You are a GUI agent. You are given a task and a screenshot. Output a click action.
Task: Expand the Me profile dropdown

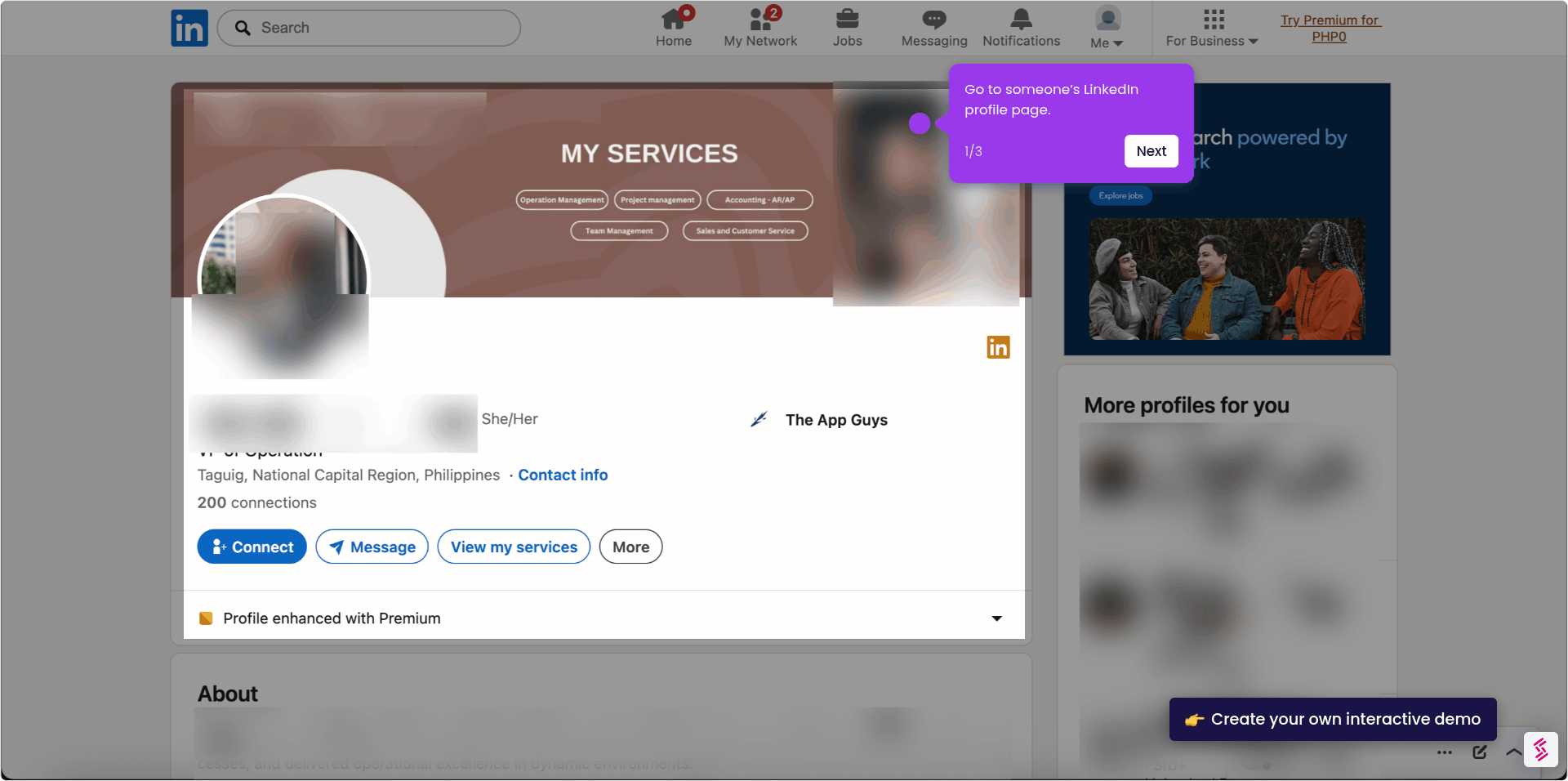pyautogui.click(x=1107, y=28)
